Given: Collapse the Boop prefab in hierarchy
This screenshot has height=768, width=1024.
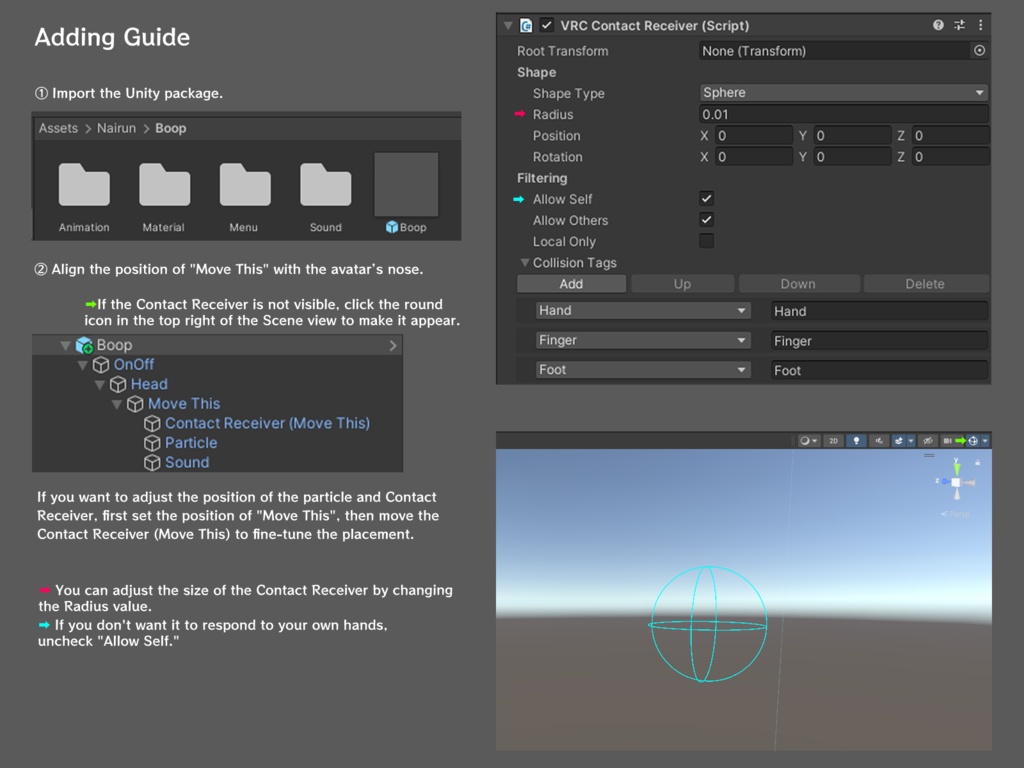Looking at the screenshot, I should click(x=65, y=345).
